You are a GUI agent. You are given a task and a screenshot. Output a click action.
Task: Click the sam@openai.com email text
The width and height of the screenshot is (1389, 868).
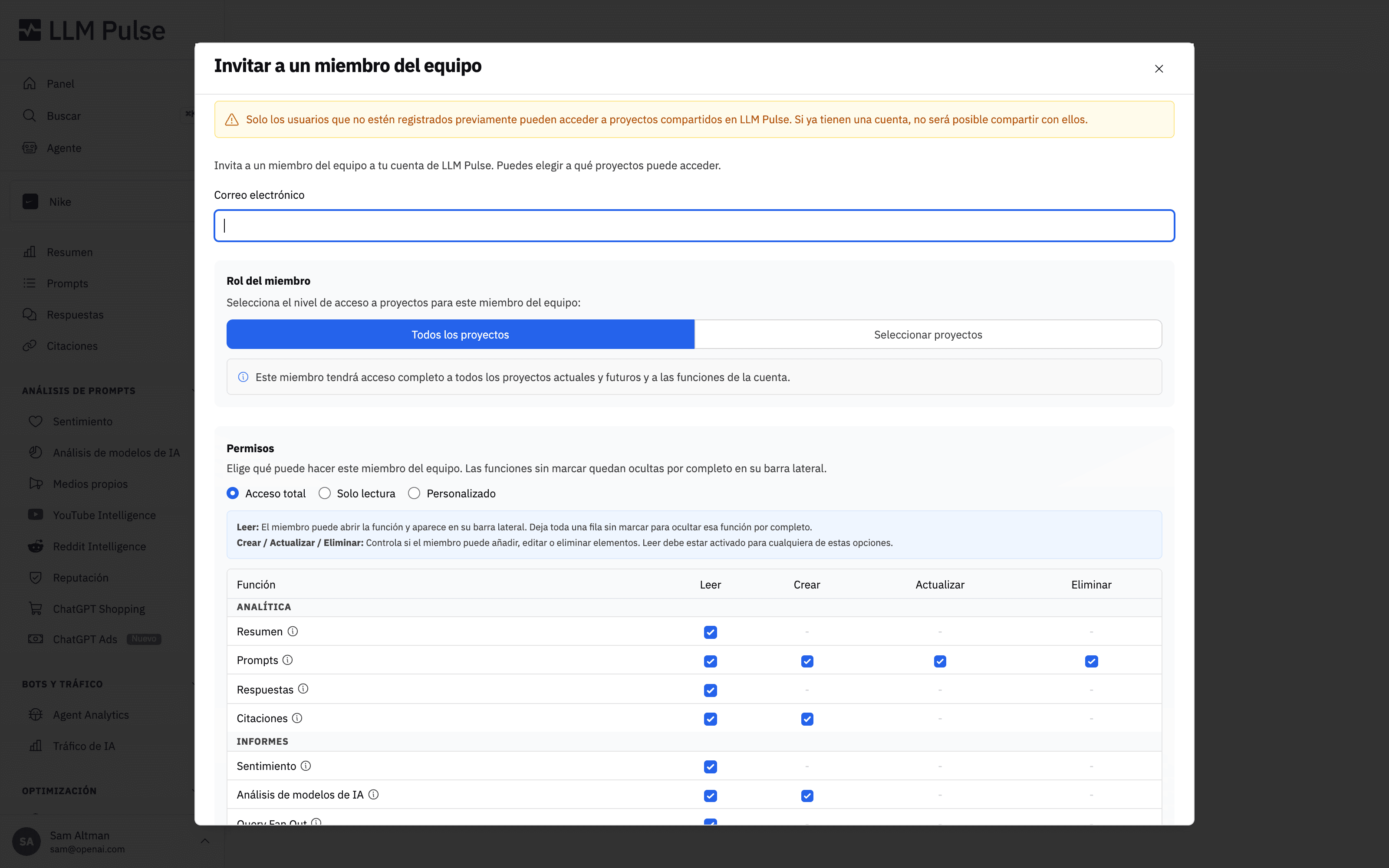87,849
